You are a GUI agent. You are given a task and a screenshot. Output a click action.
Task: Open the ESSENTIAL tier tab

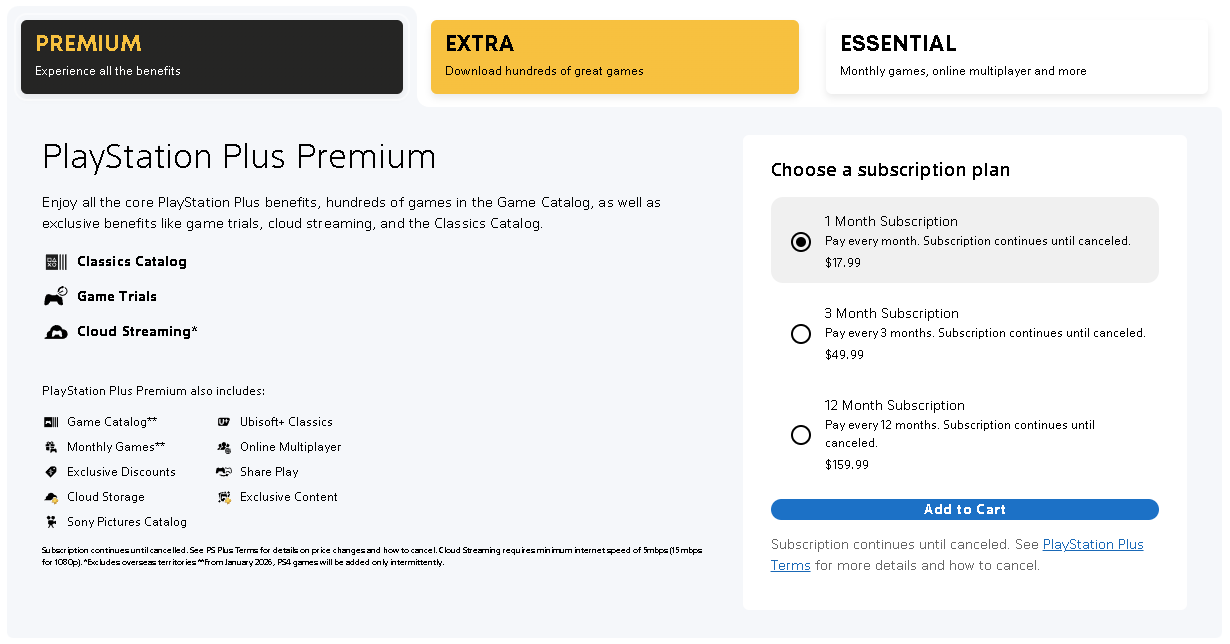coord(1016,56)
